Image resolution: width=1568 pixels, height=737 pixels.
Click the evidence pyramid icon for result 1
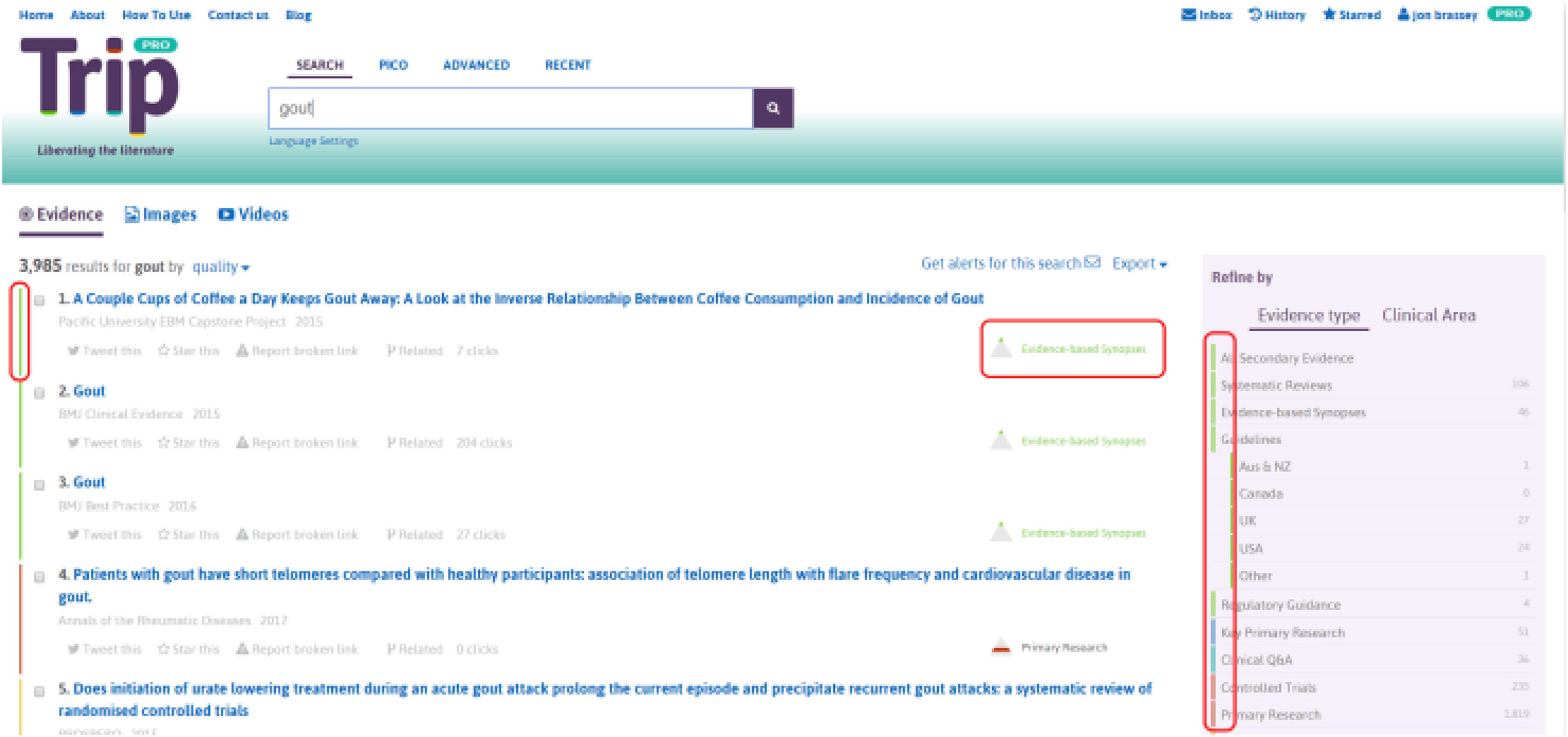[x=1001, y=347]
